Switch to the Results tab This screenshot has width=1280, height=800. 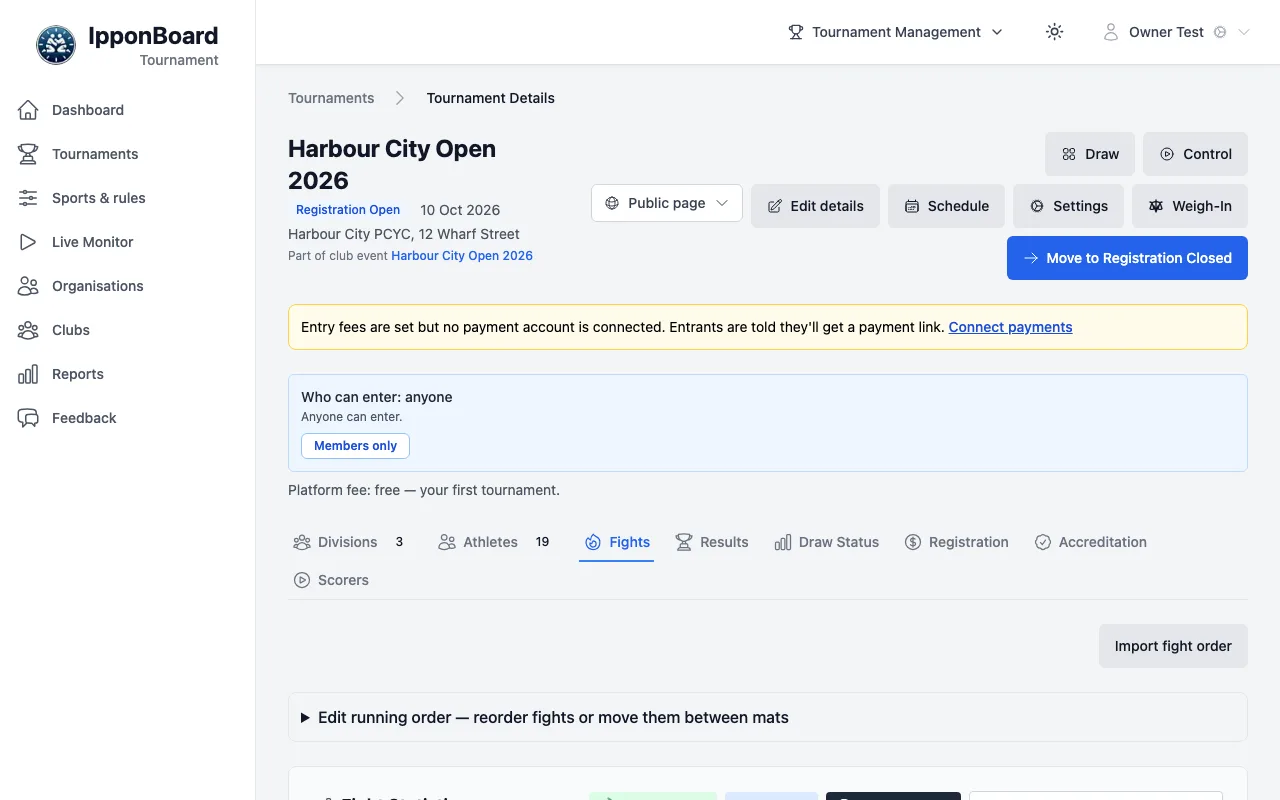coord(712,542)
